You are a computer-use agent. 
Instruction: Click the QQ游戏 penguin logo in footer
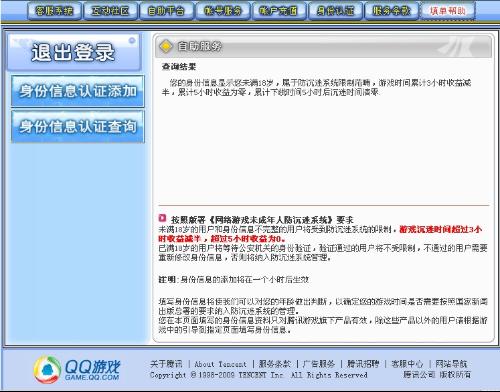tap(47, 369)
